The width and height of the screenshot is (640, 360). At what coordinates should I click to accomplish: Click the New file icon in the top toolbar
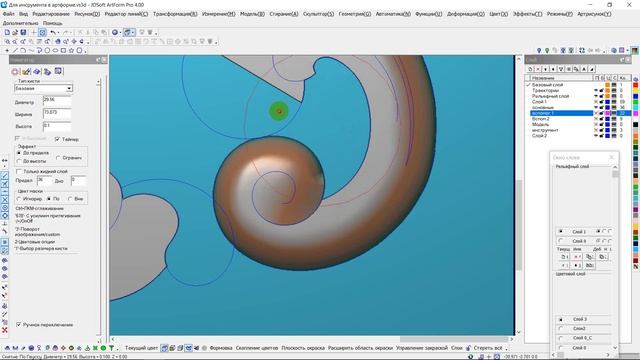pos(7,32)
